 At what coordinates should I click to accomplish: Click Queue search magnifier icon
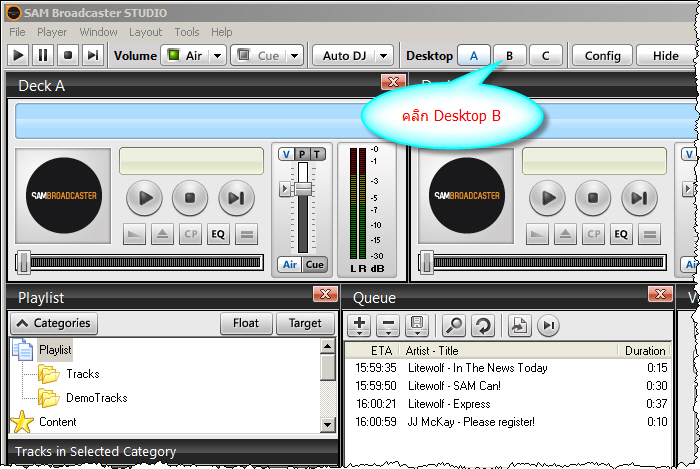[454, 325]
